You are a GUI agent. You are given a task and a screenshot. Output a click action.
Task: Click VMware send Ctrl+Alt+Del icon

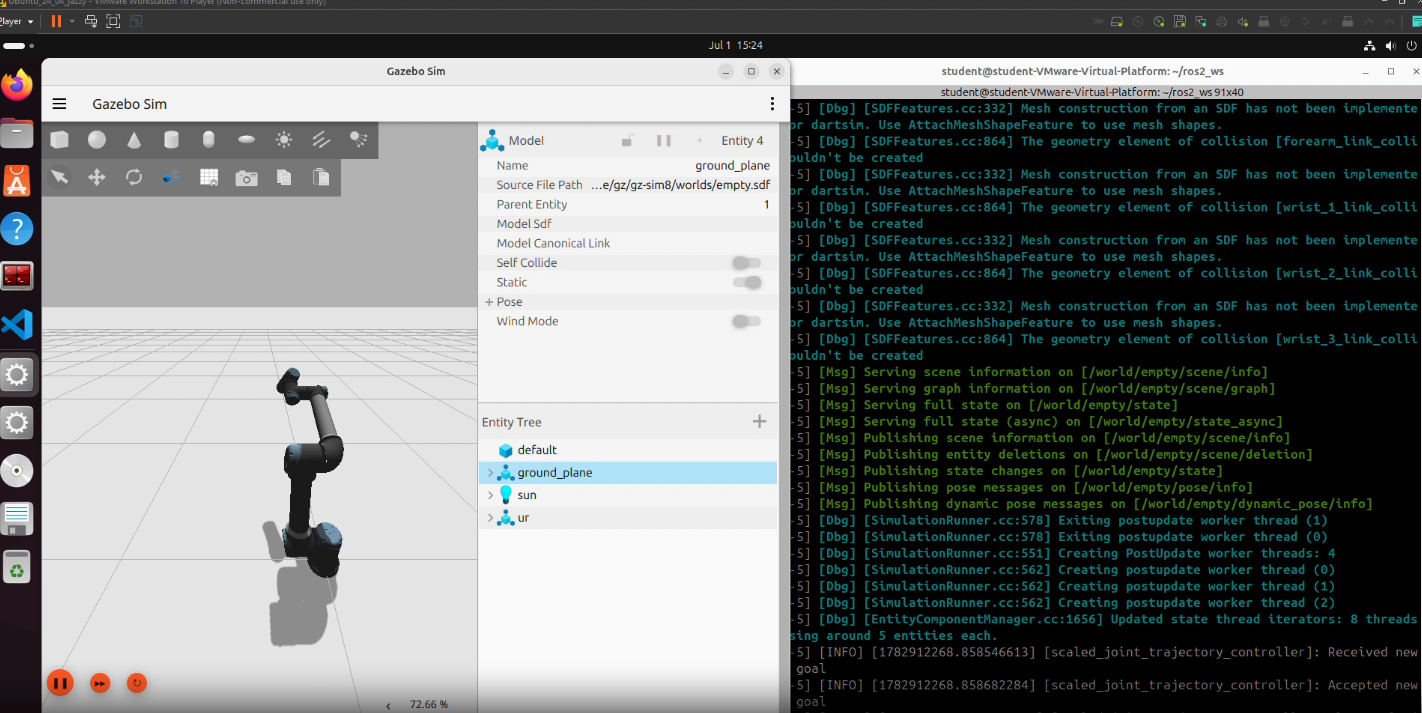click(92, 21)
